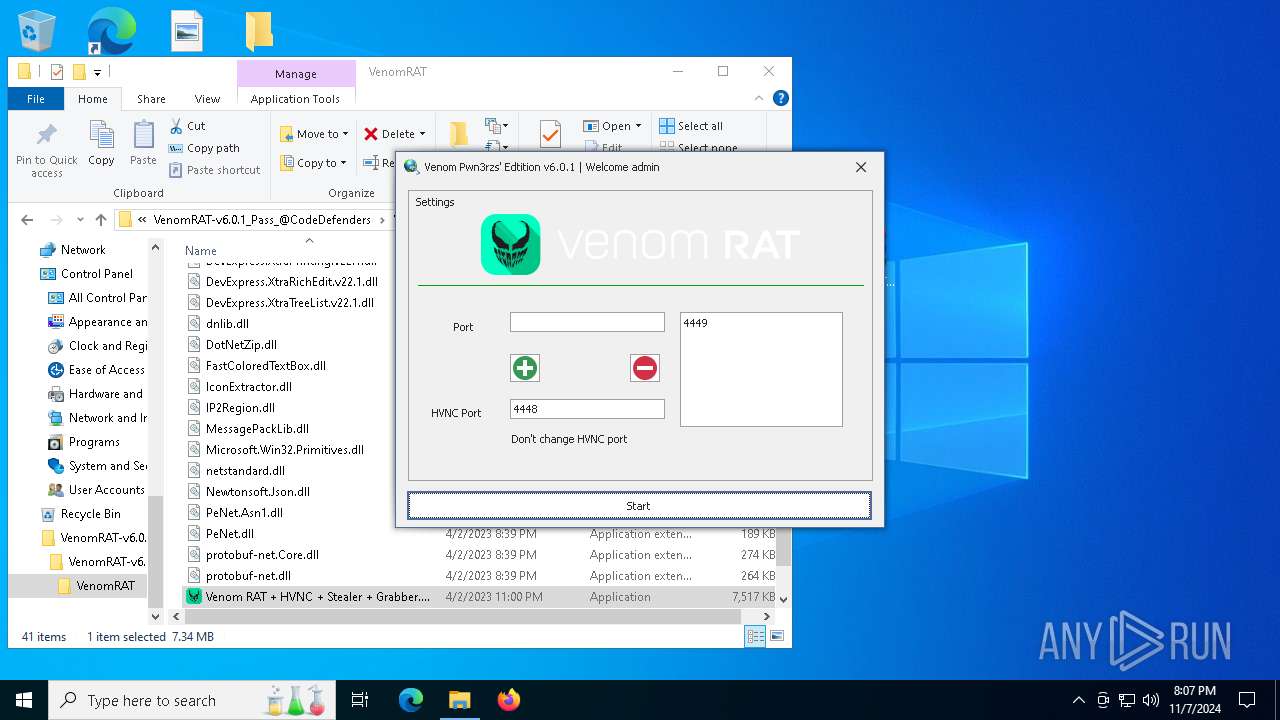Switch to details view icon in status bar
This screenshot has height=720, width=1280.
[x=755, y=636]
